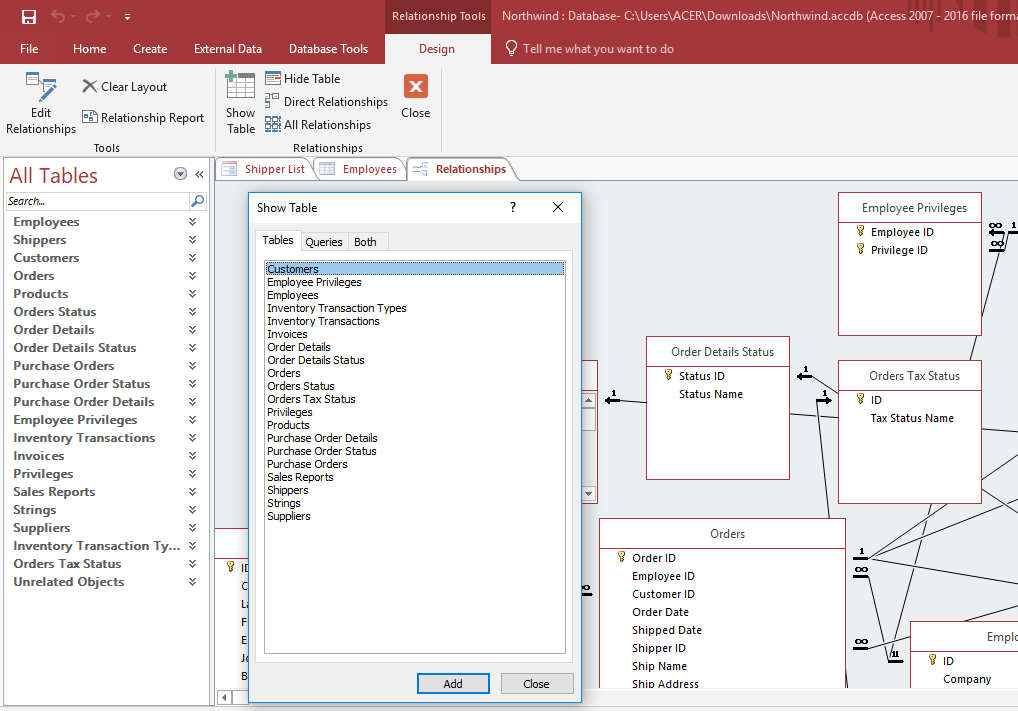Click Clear Layout in the ribbon

tap(125, 87)
